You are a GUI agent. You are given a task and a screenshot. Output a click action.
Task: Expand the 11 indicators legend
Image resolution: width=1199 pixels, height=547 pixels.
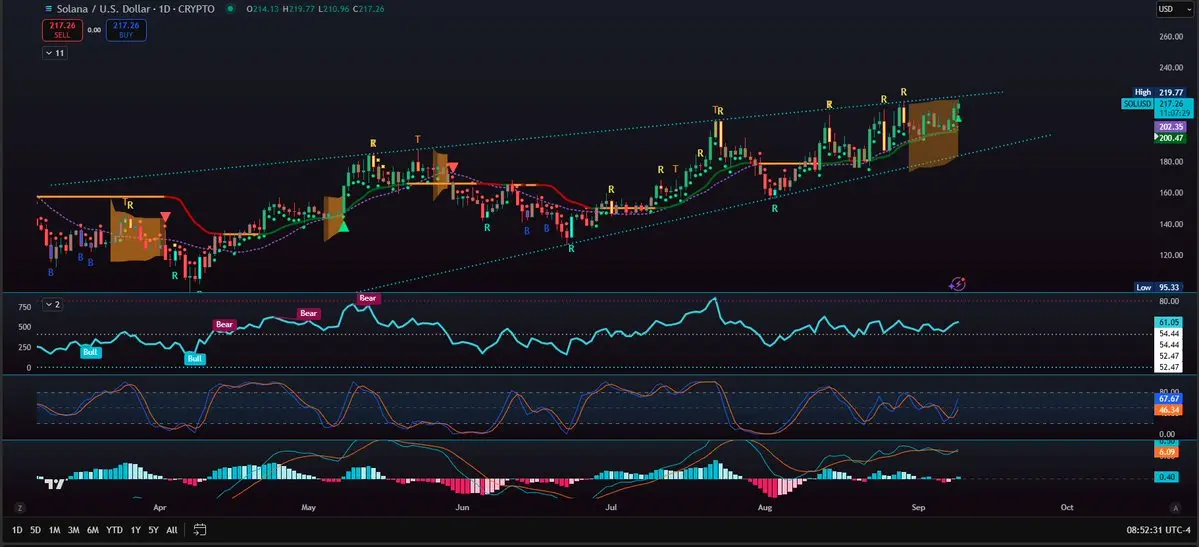(x=55, y=53)
